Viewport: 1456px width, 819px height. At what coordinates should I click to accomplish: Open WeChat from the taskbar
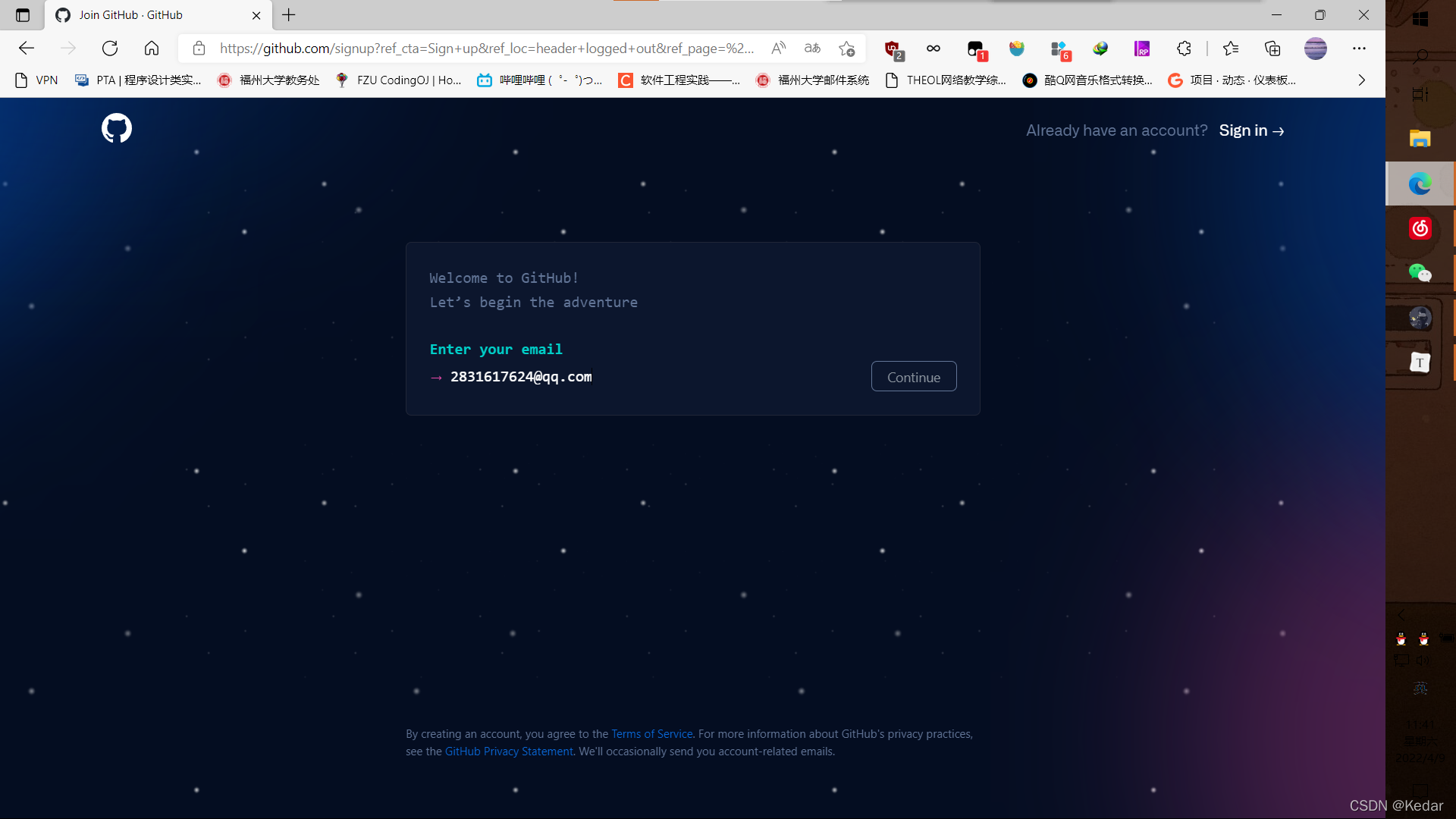point(1420,272)
